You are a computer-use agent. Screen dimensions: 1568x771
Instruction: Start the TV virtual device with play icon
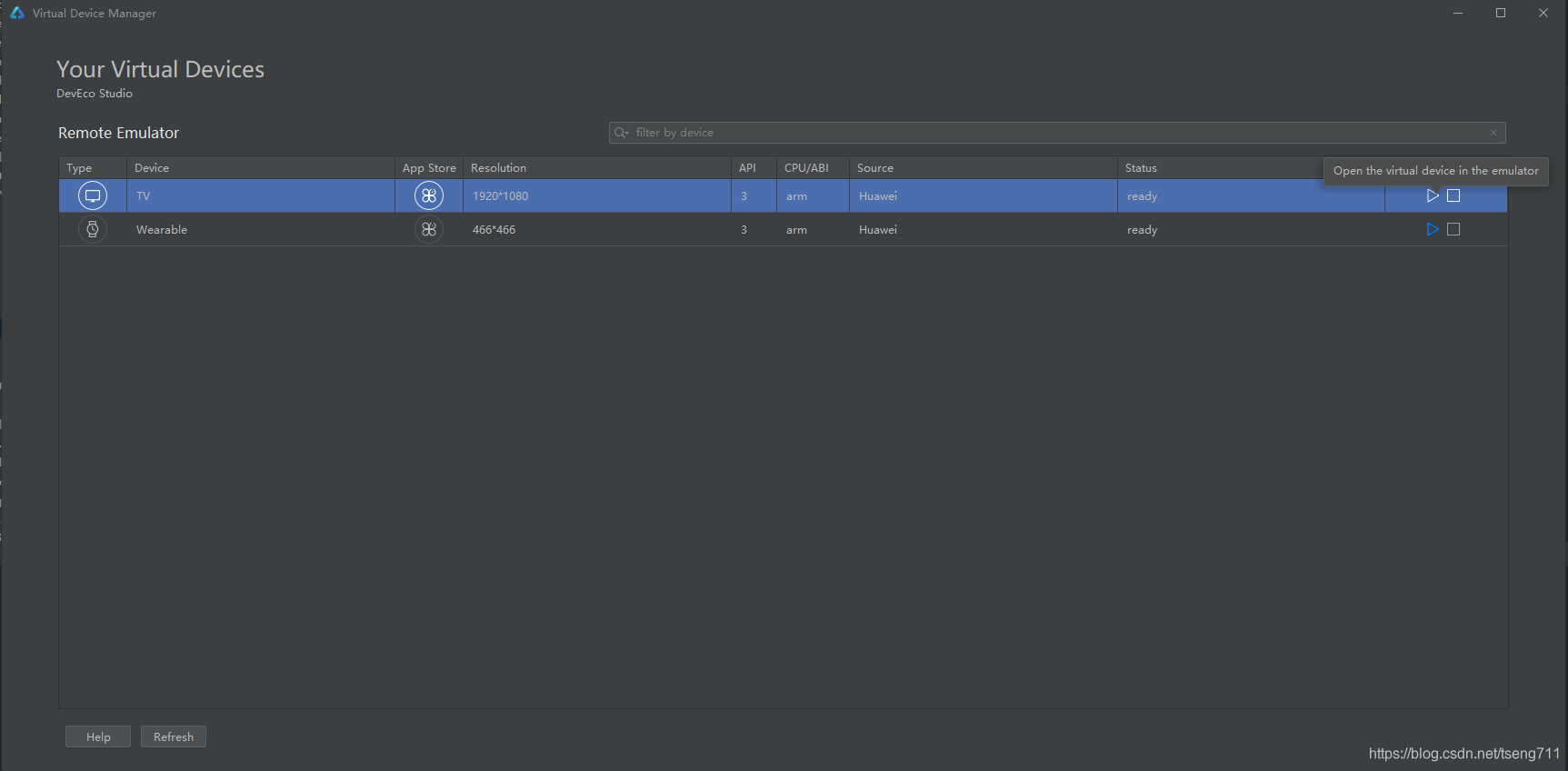click(x=1433, y=195)
